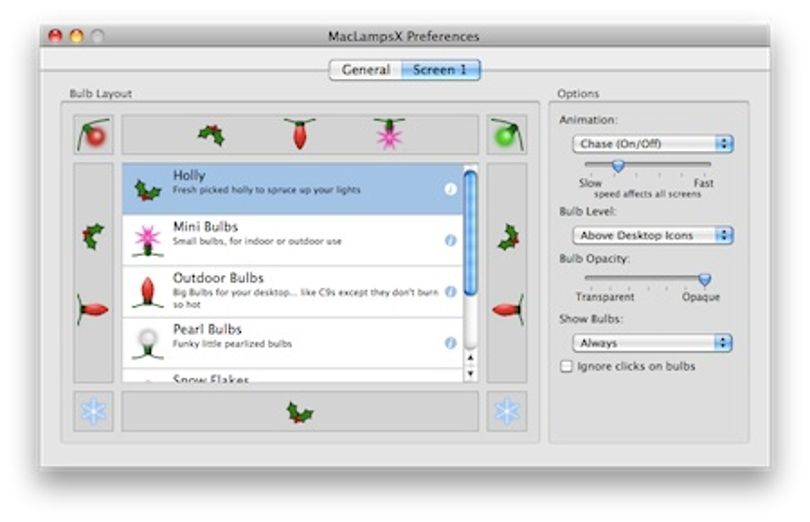This screenshot has height=522, width=810.
Task: Select the pink mini bulb in top strip
Action: pyautogui.click(x=389, y=134)
